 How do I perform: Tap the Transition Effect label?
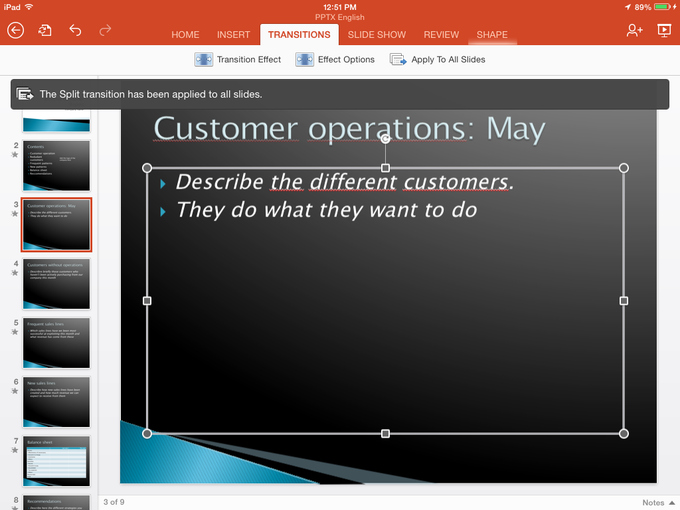click(249, 59)
